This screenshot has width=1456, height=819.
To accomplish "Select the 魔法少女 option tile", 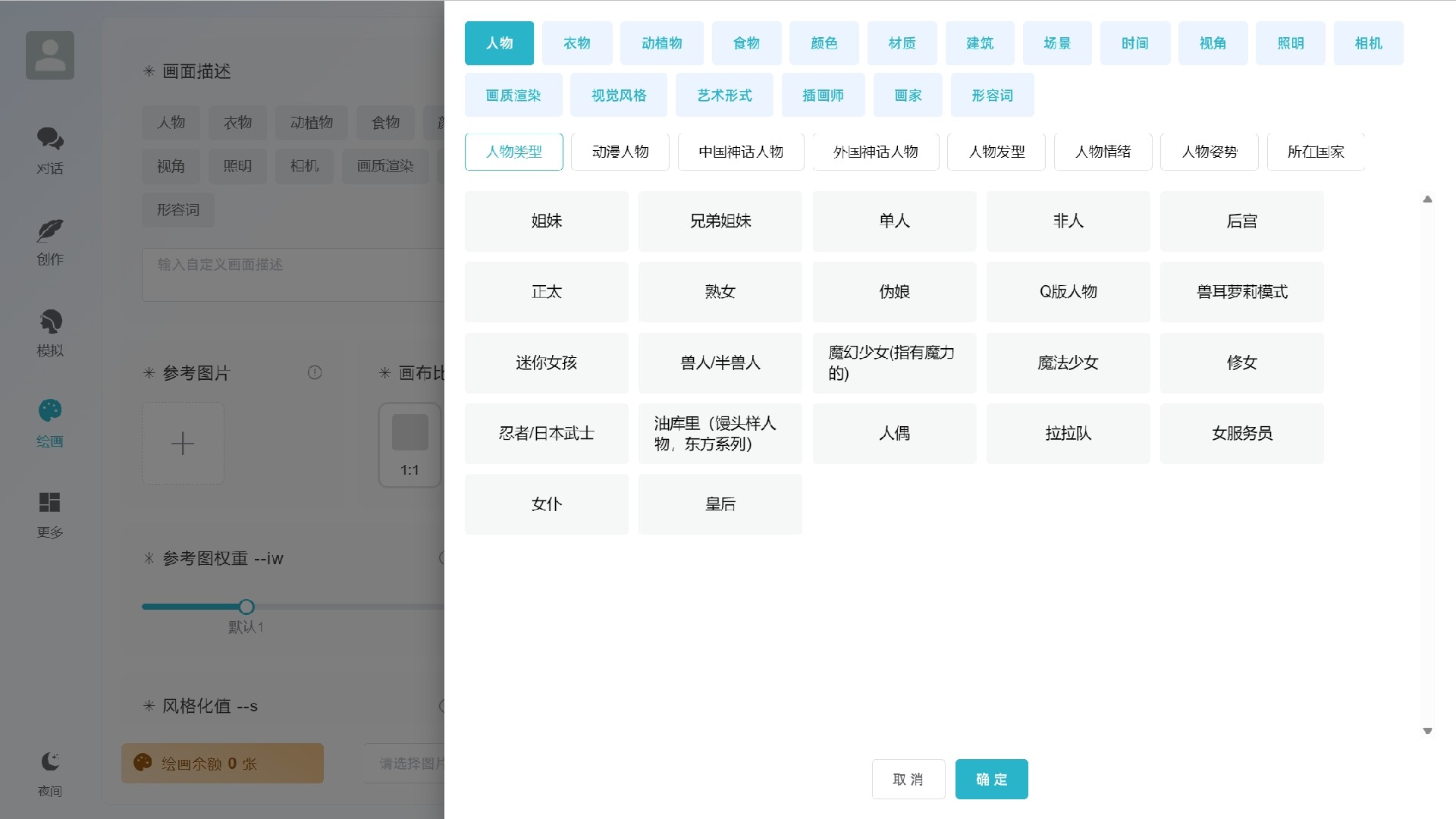I will click(1068, 363).
